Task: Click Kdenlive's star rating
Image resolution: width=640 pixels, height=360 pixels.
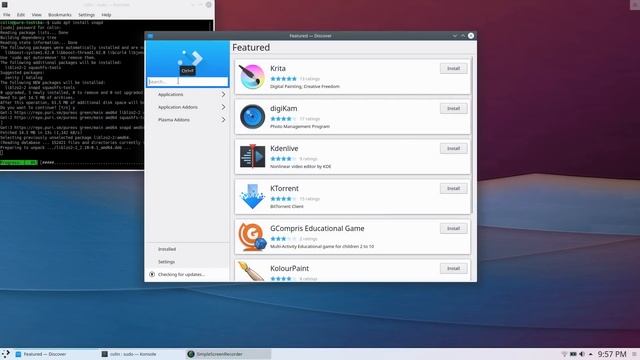Action: click(283, 159)
